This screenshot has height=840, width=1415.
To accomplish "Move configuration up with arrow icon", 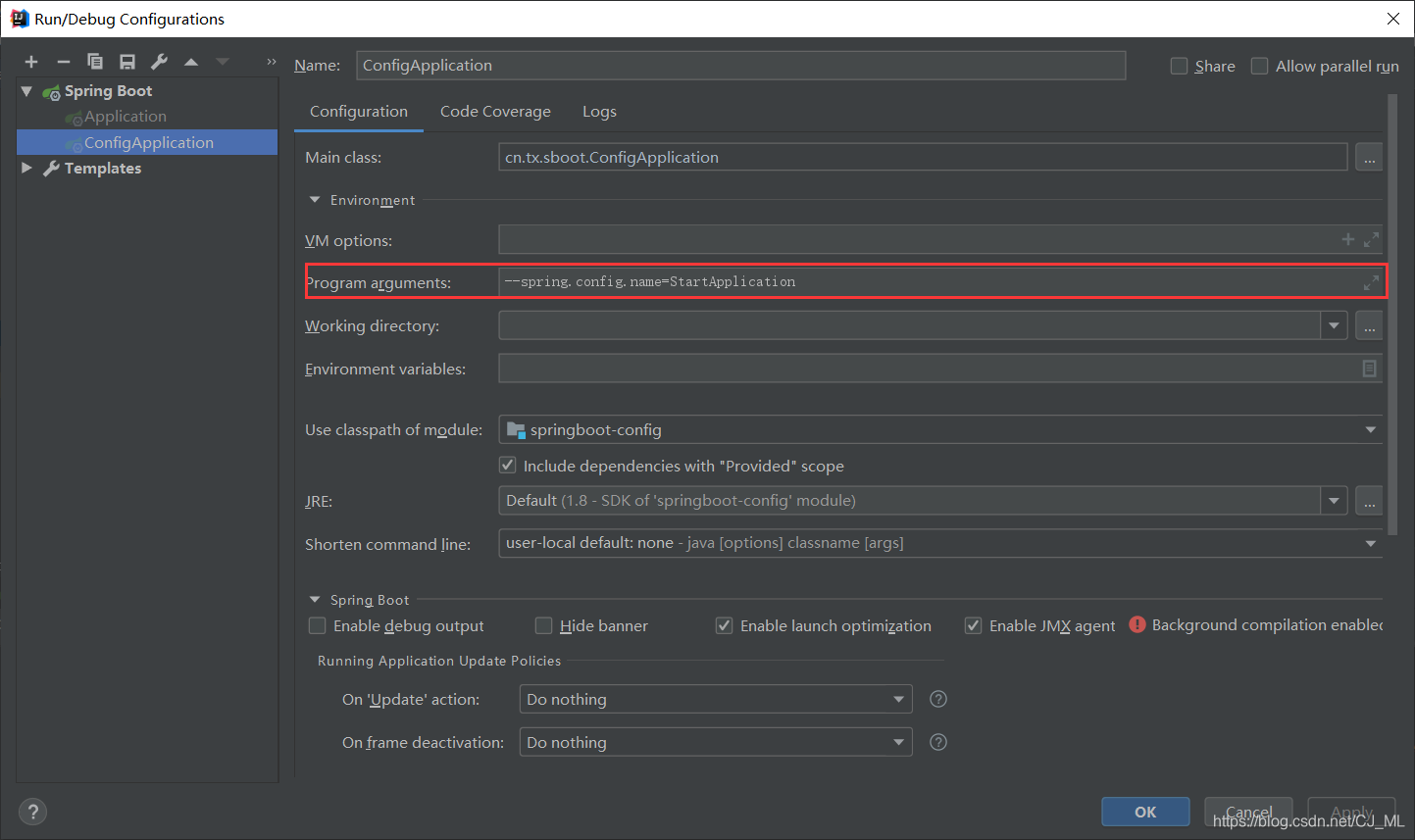I will point(191,62).
